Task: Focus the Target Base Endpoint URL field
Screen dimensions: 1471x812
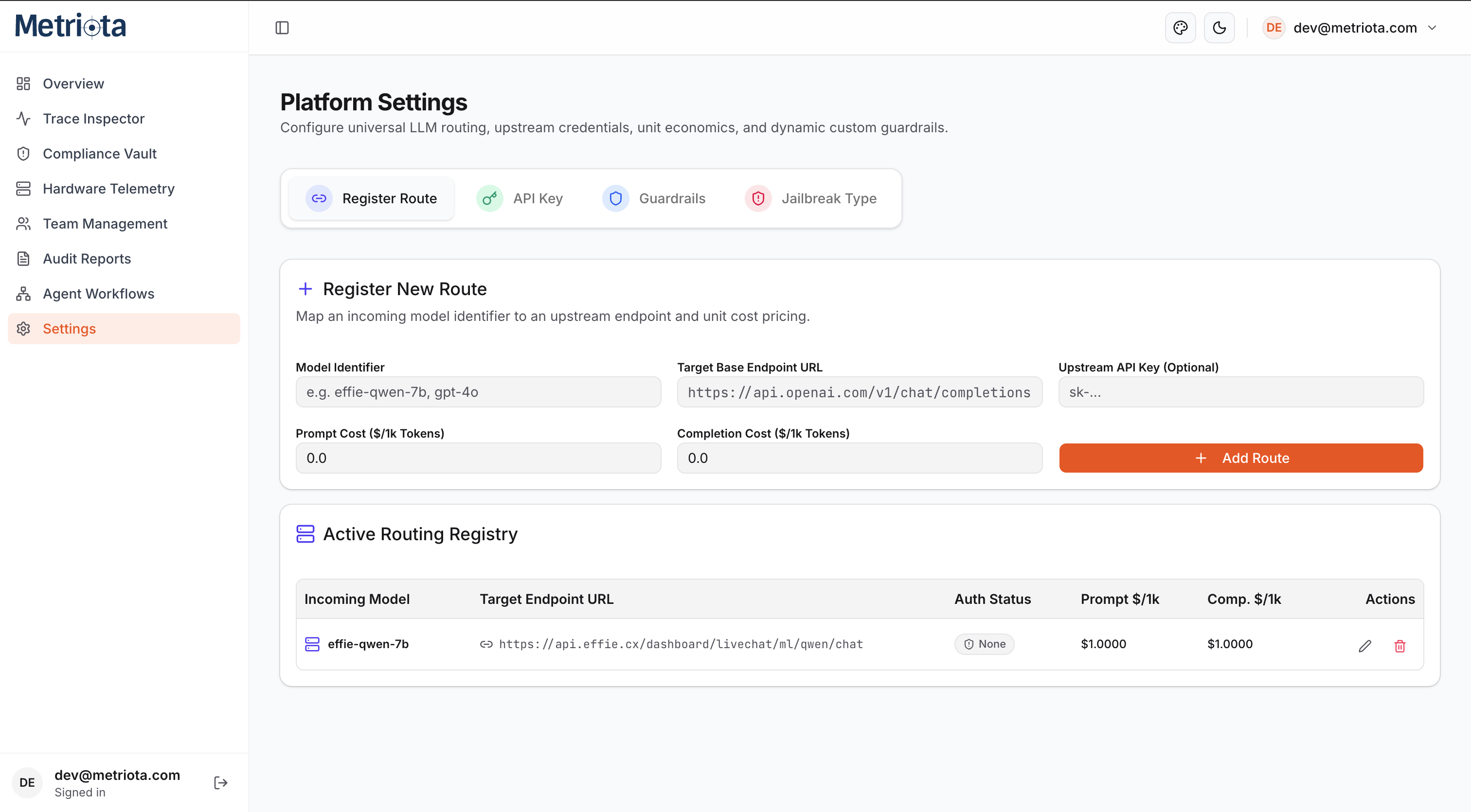Action: [x=860, y=392]
